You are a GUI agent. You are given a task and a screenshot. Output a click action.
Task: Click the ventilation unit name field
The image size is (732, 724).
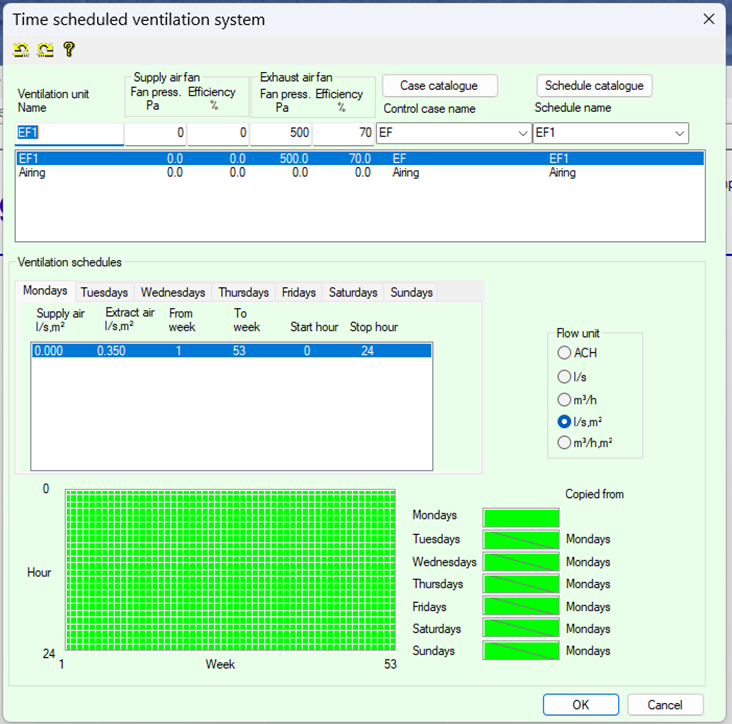tap(70, 134)
